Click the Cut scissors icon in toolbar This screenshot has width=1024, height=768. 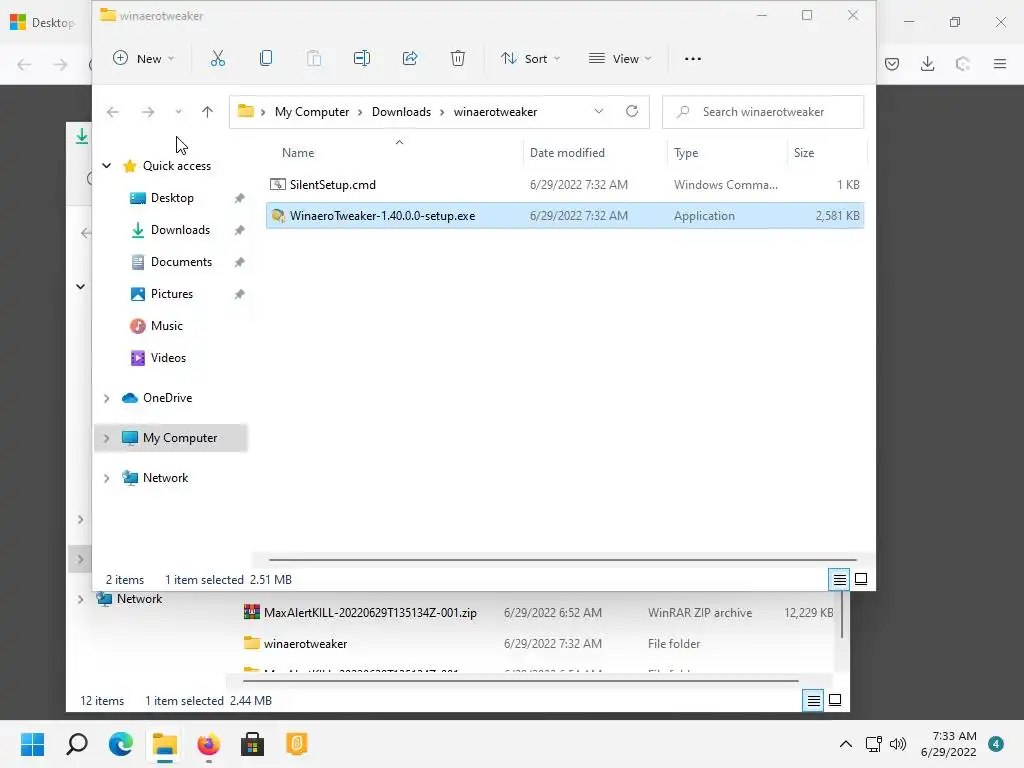[x=217, y=59]
